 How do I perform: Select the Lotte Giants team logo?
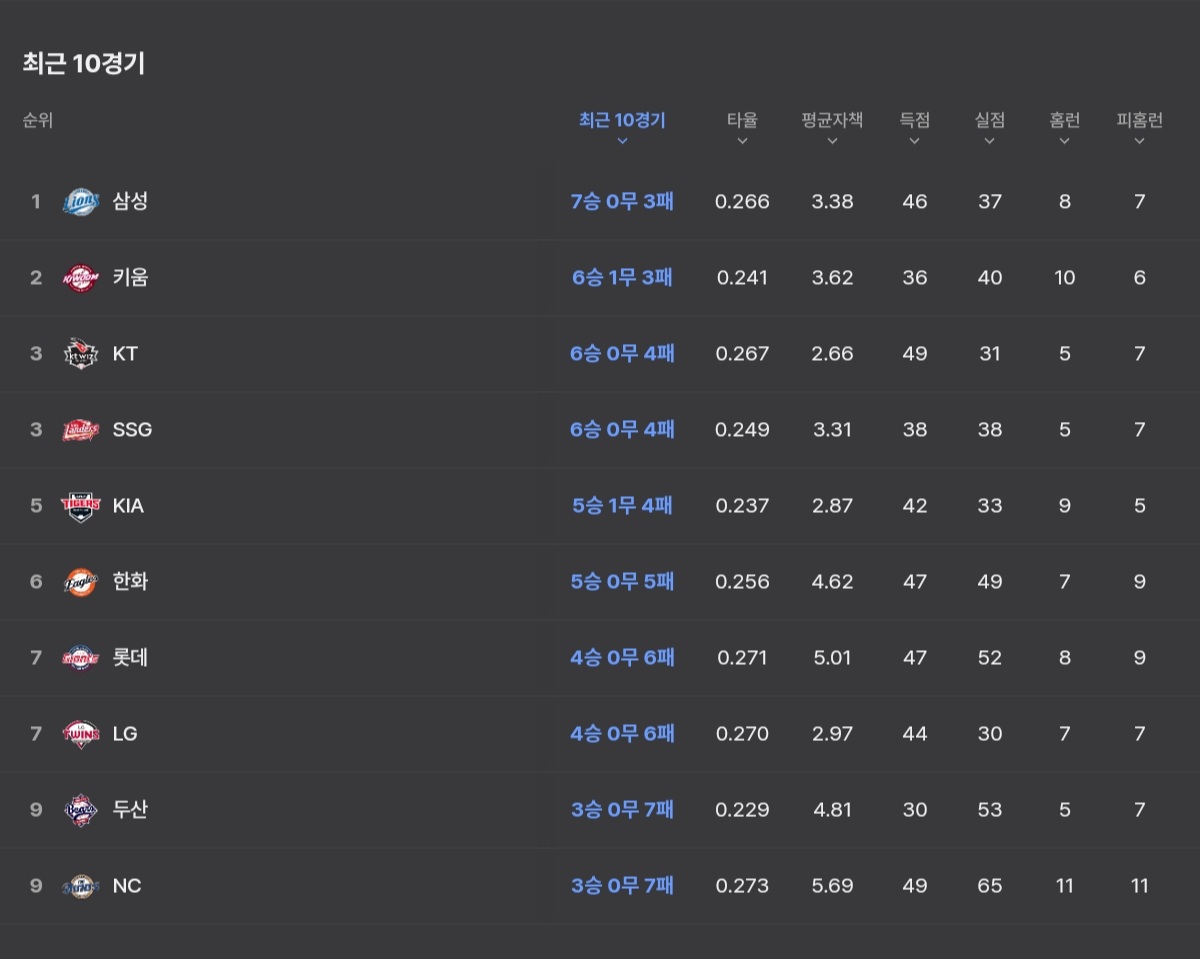pos(81,658)
